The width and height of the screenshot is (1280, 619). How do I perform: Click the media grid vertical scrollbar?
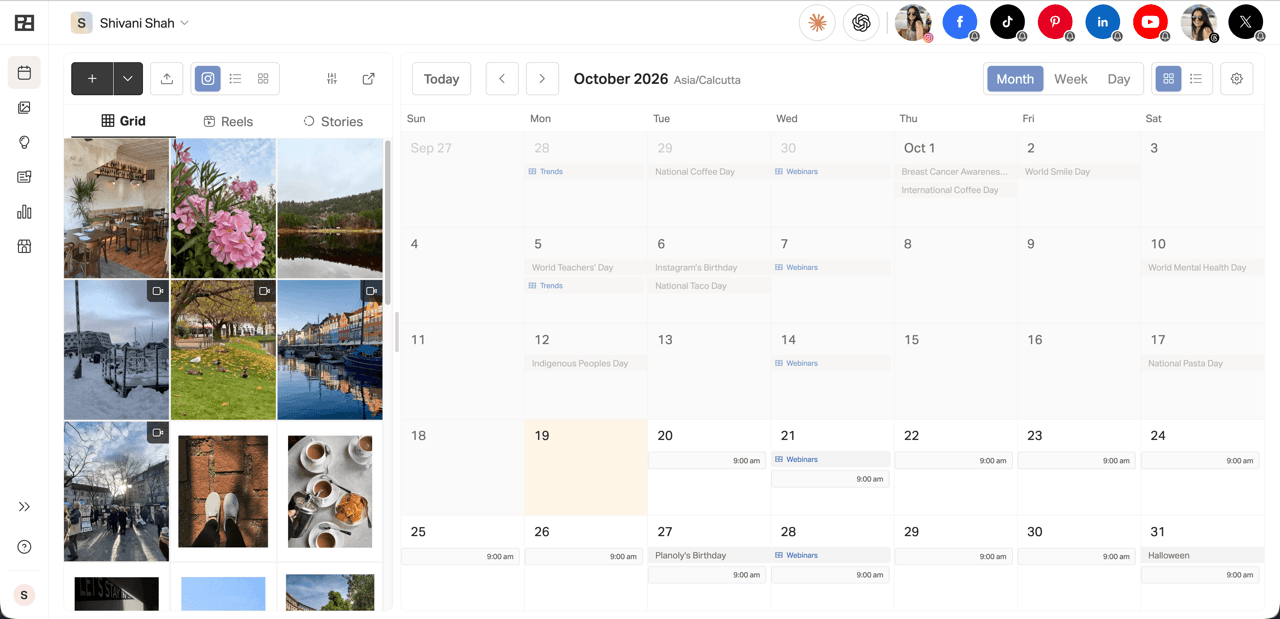[388, 222]
